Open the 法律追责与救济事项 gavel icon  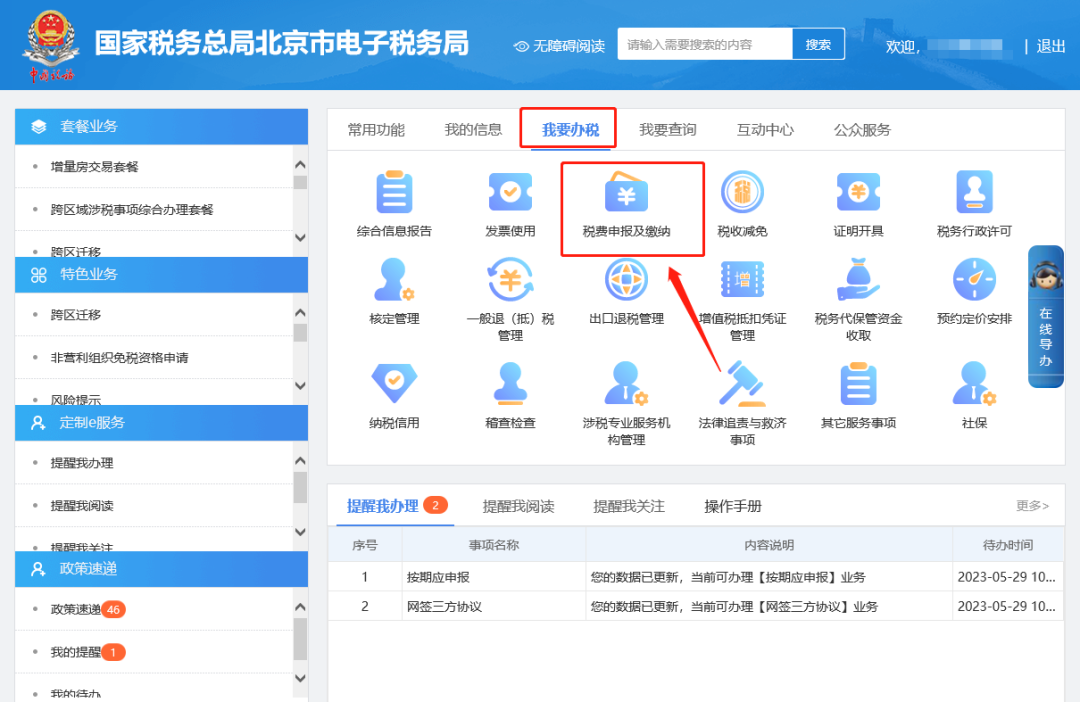point(742,384)
